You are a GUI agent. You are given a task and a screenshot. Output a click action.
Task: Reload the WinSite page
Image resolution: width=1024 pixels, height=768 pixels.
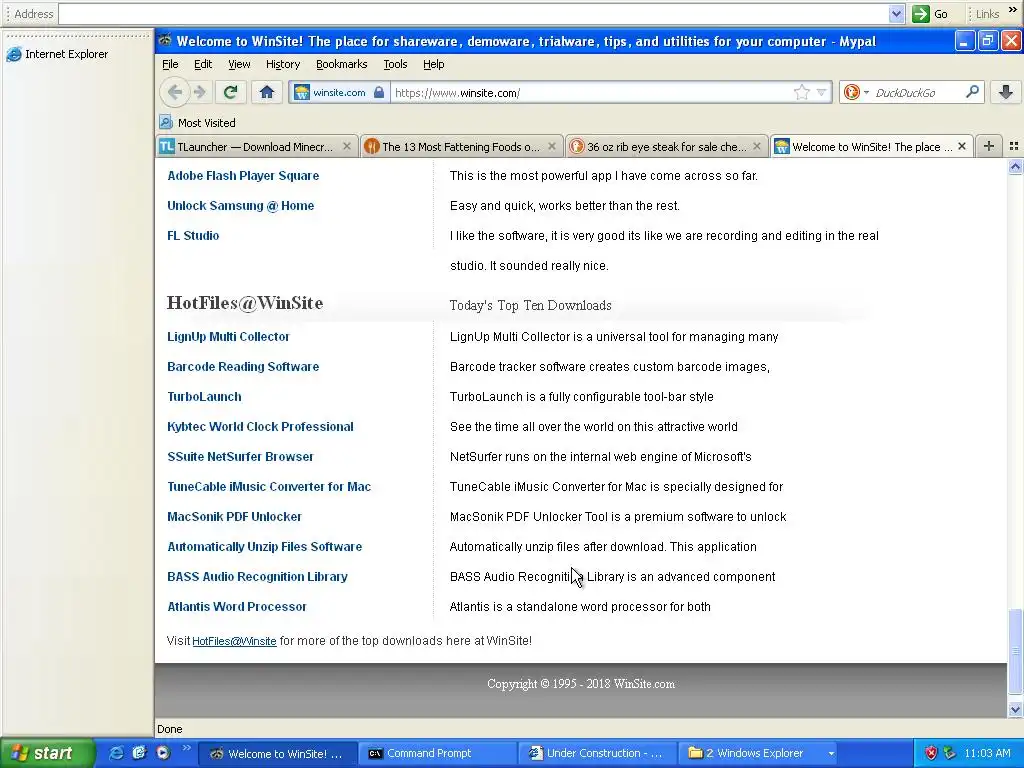(x=230, y=92)
